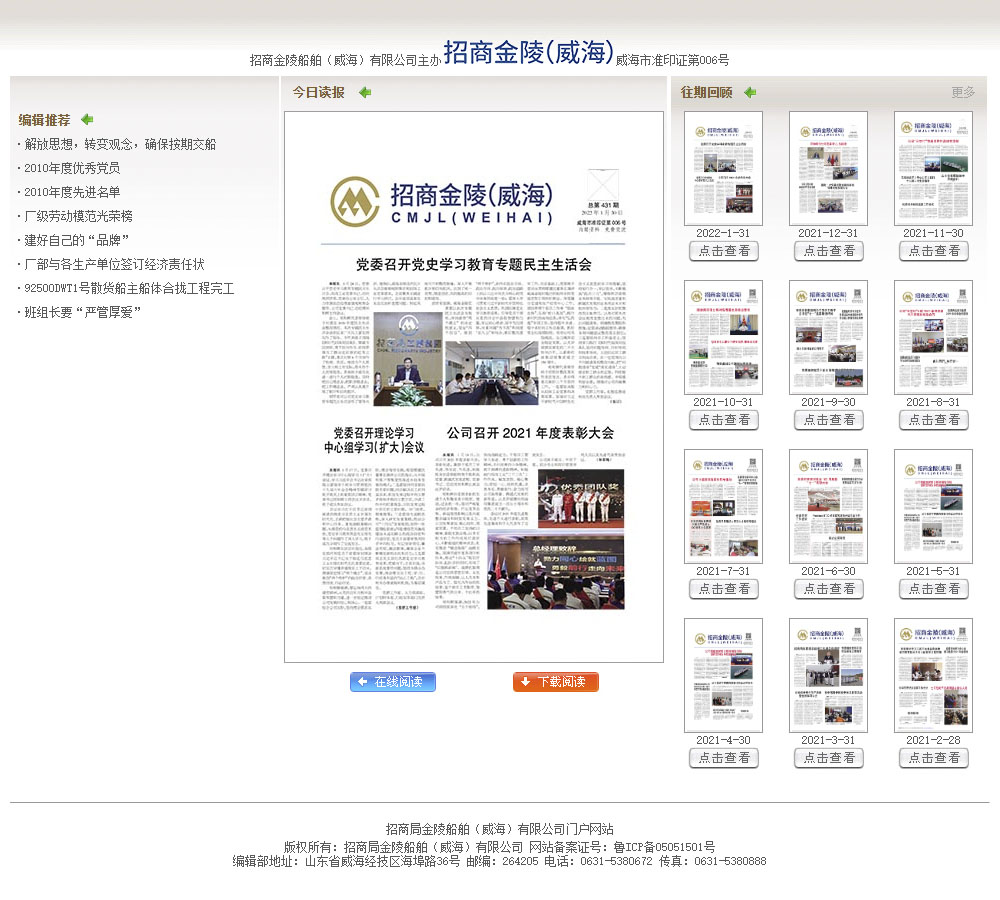This screenshot has width=1000, height=900.
Task: Click the 下载阅读 button
Action: [555, 682]
